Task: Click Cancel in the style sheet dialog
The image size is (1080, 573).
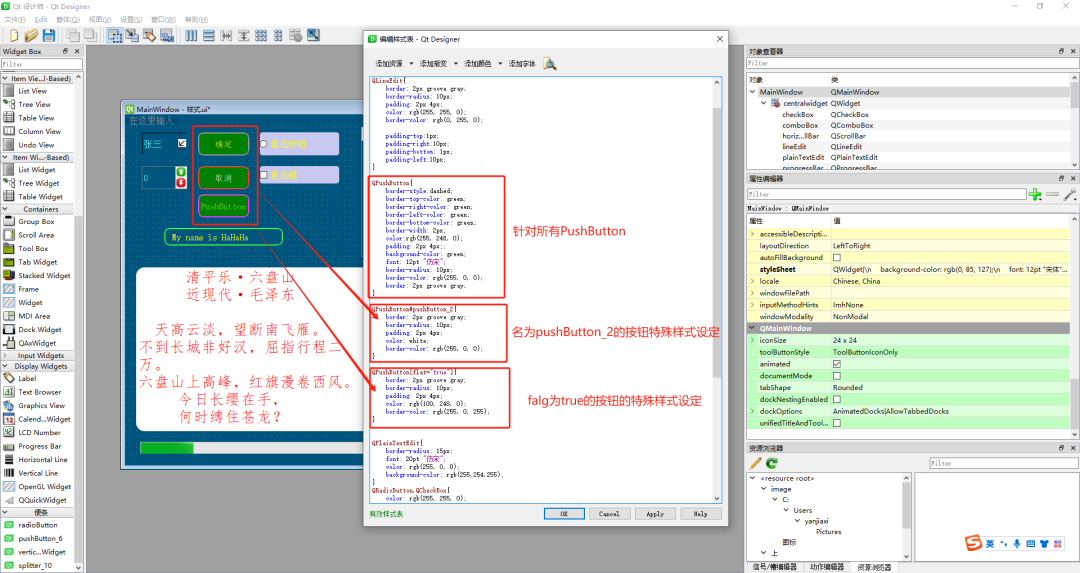Action: tap(609, 514)
